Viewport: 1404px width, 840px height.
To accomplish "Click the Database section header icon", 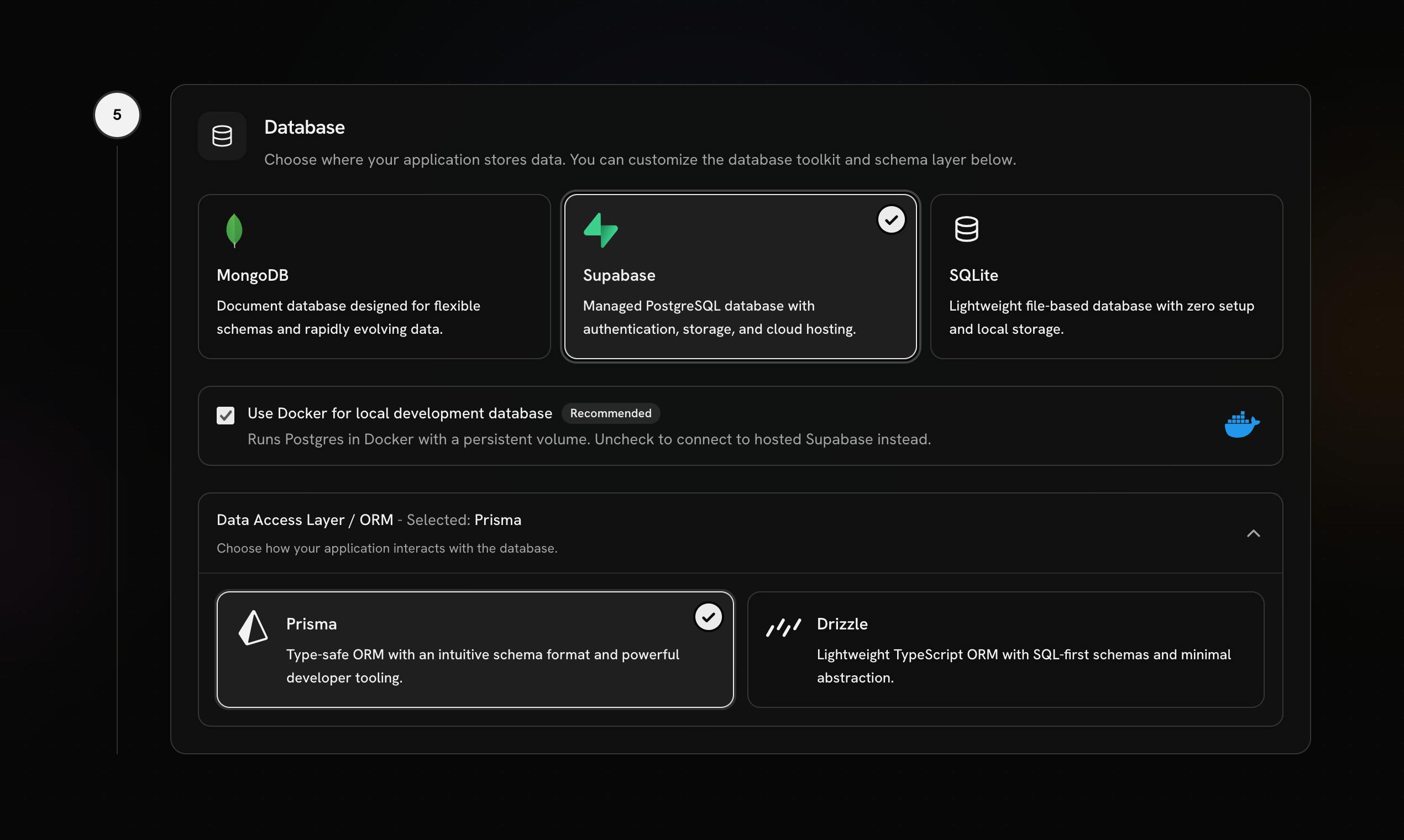I will pyautogui.click(x=222, y=136).
